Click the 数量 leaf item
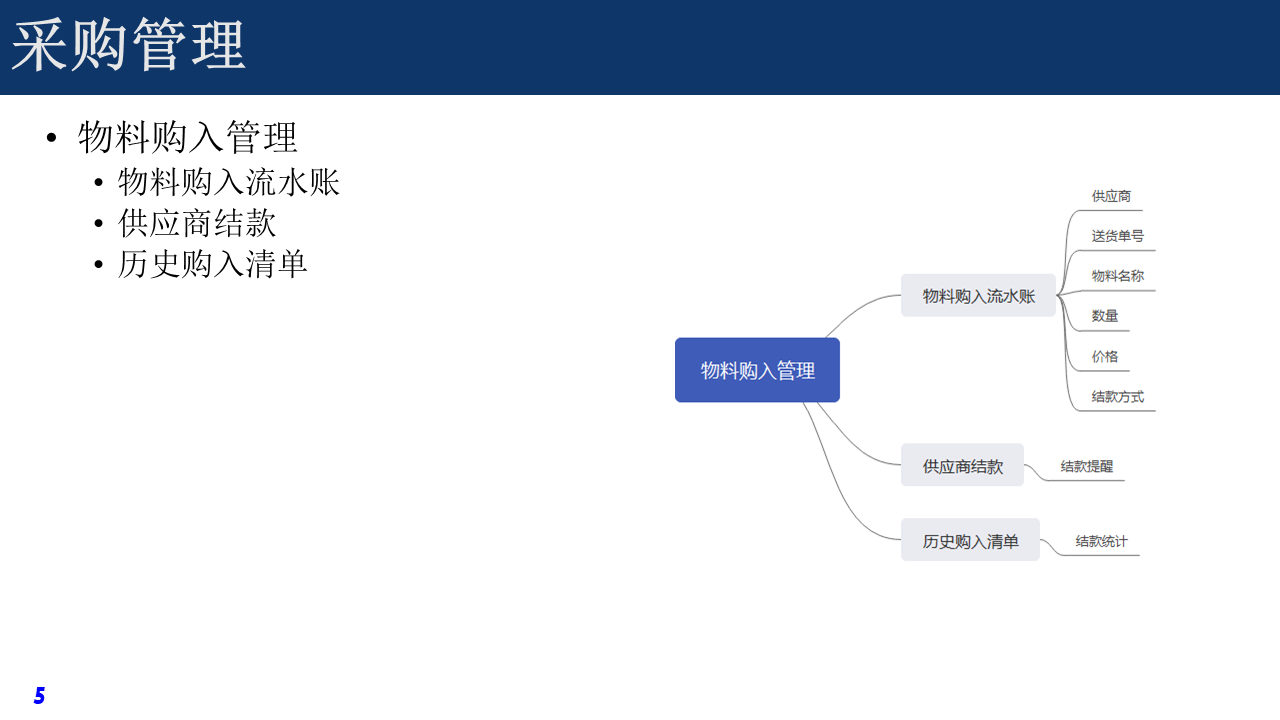The width and height of the screenshot is (1280, 720). coord(1105,316)
